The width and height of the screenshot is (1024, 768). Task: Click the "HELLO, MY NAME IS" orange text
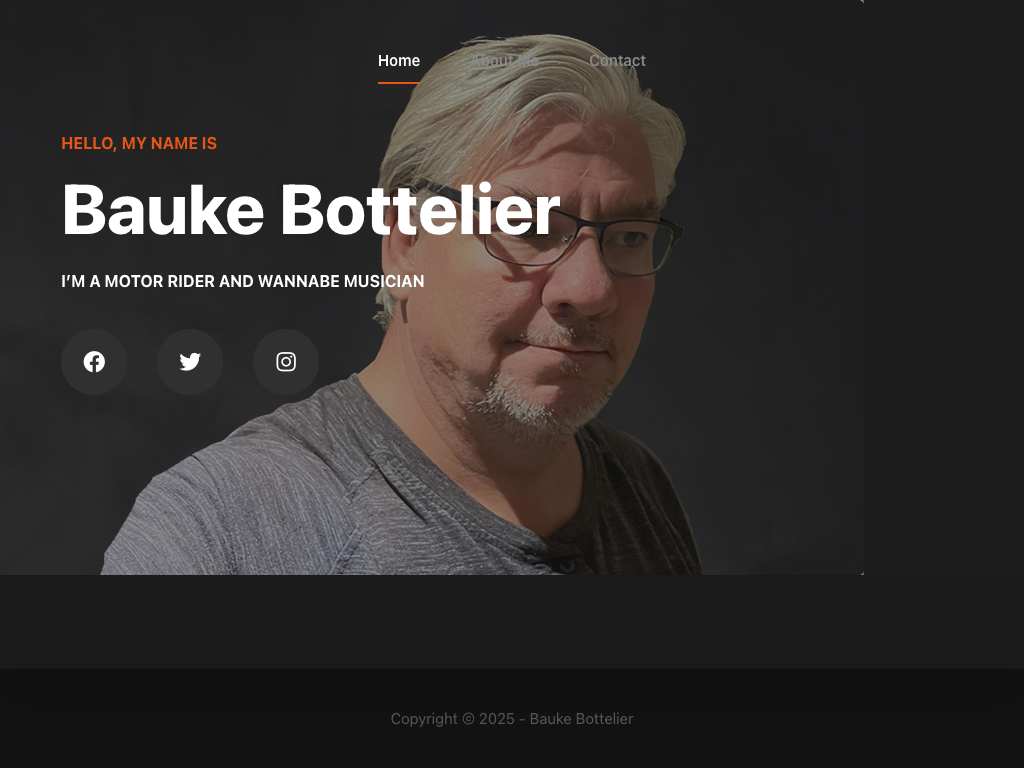[x=139, y=144]
